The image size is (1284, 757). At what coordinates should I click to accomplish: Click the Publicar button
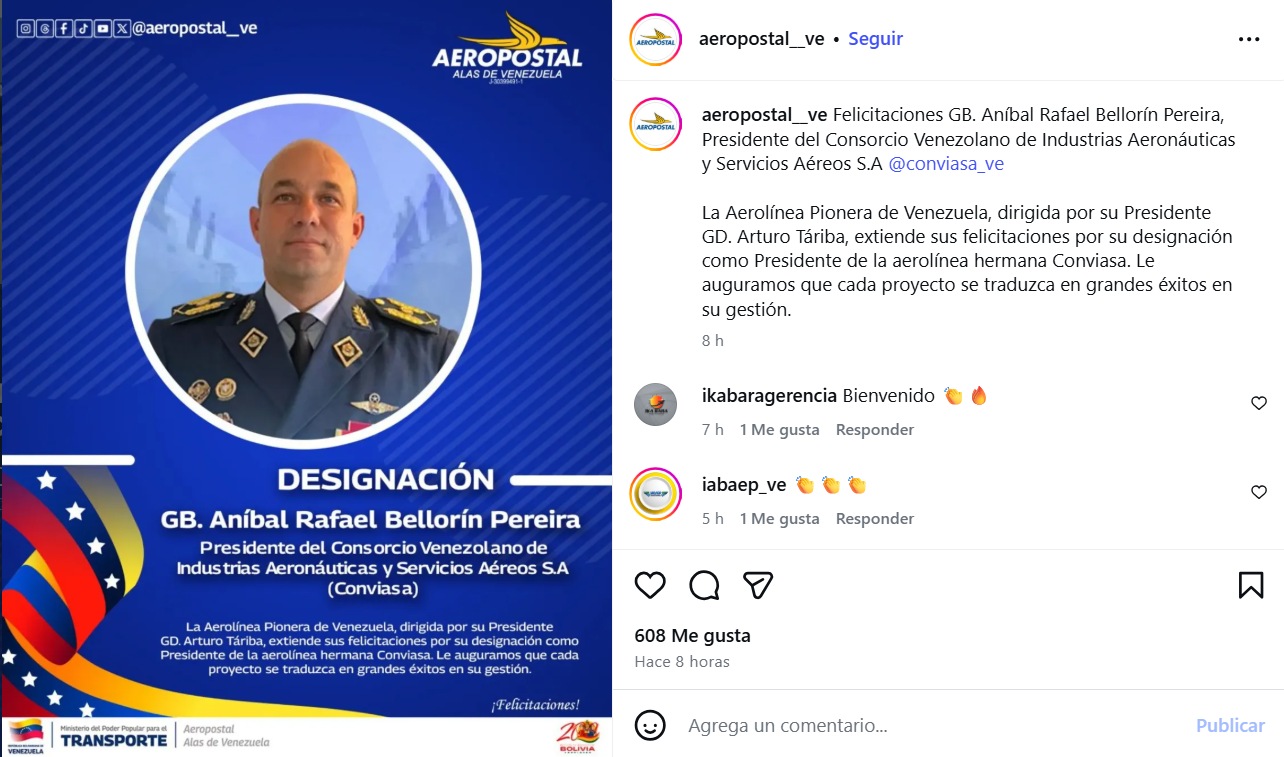click(1230, 725)
